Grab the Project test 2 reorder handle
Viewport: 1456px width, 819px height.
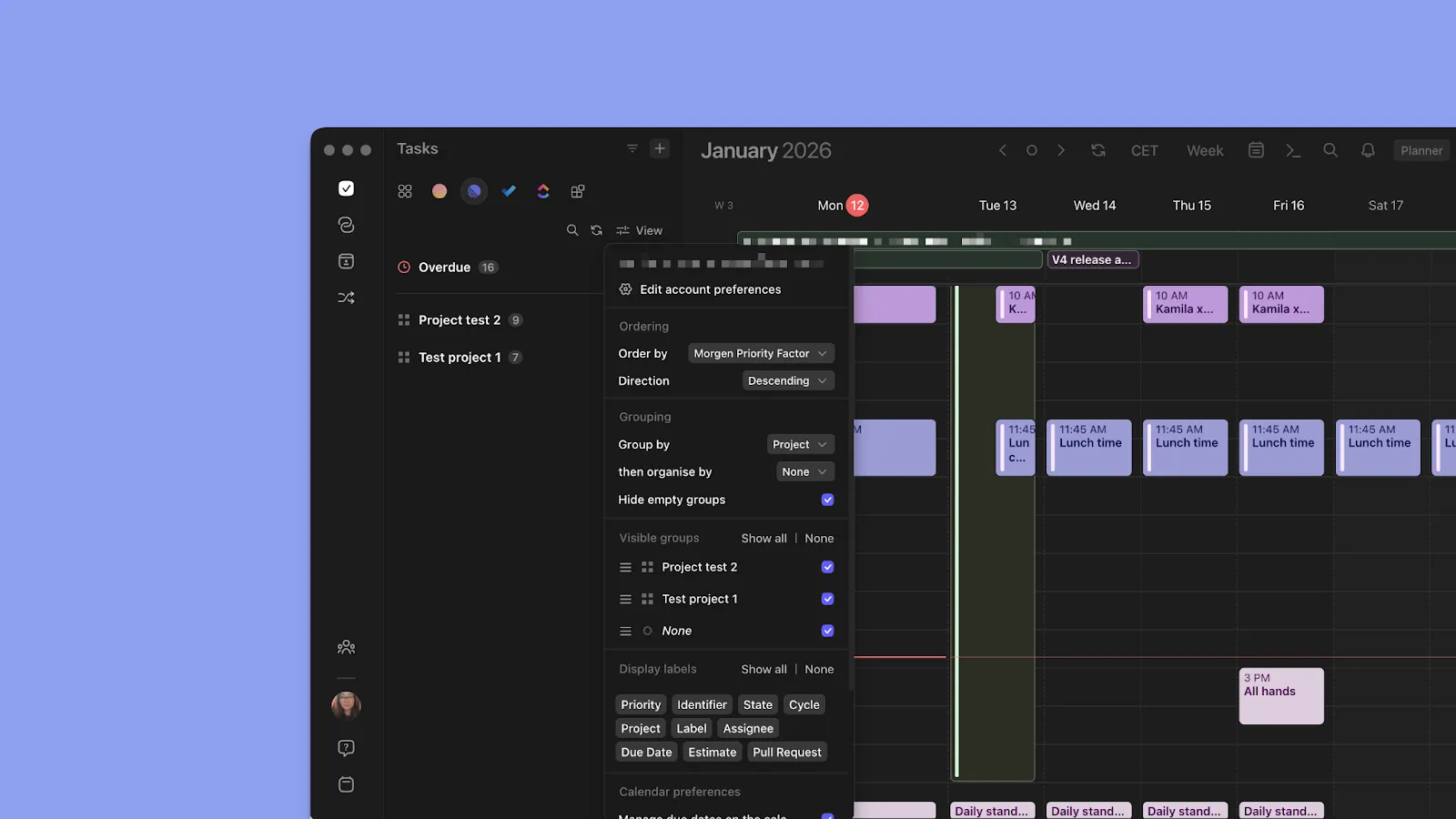pyautogui.click(x=625, y=567)
